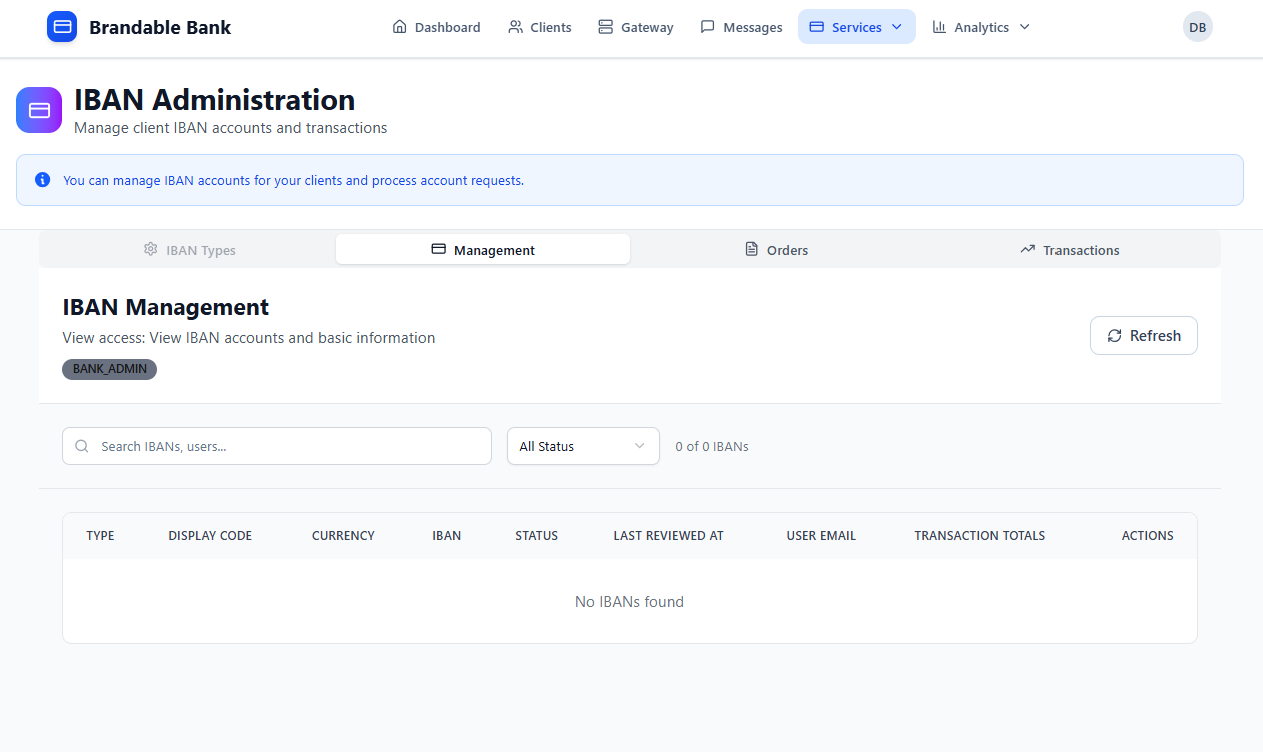Image resolution: width=1263 pixels, height=752 pixels.
Task: Click the trend arrow icon on Transactions tab
Action: coord(1027,249)
